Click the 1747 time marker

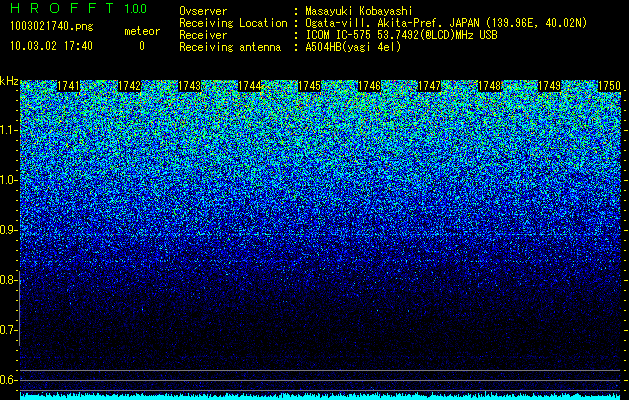(x=429, y=86)
